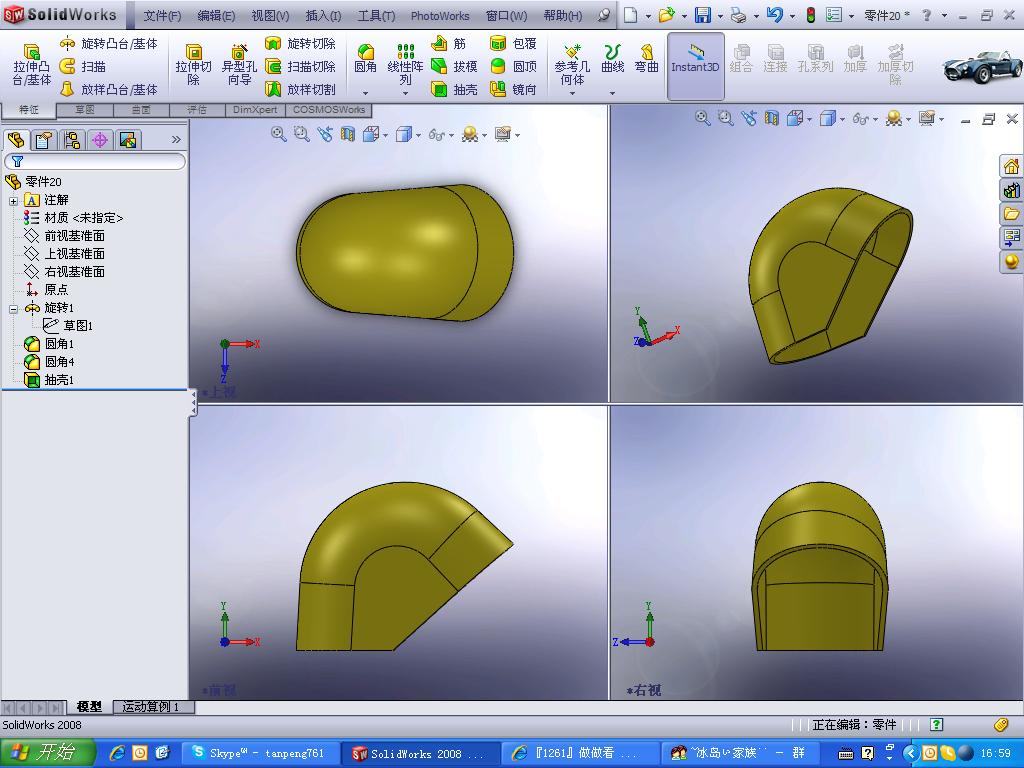Screen dimensions: 1024x768
Task: Open the 文件(F) menu
Action: point(162,16)
